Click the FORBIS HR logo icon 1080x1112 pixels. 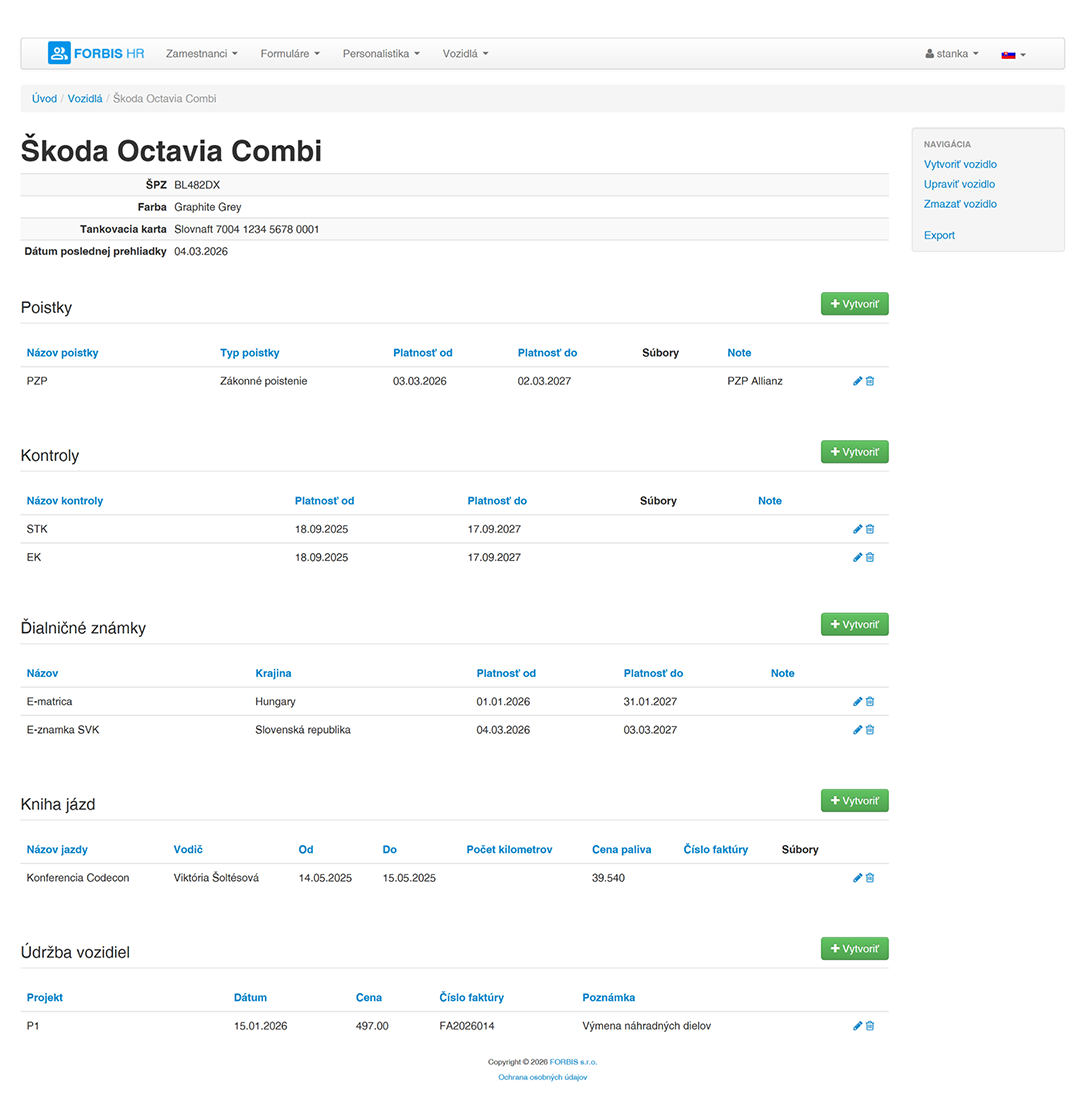(x=59, y=53)
